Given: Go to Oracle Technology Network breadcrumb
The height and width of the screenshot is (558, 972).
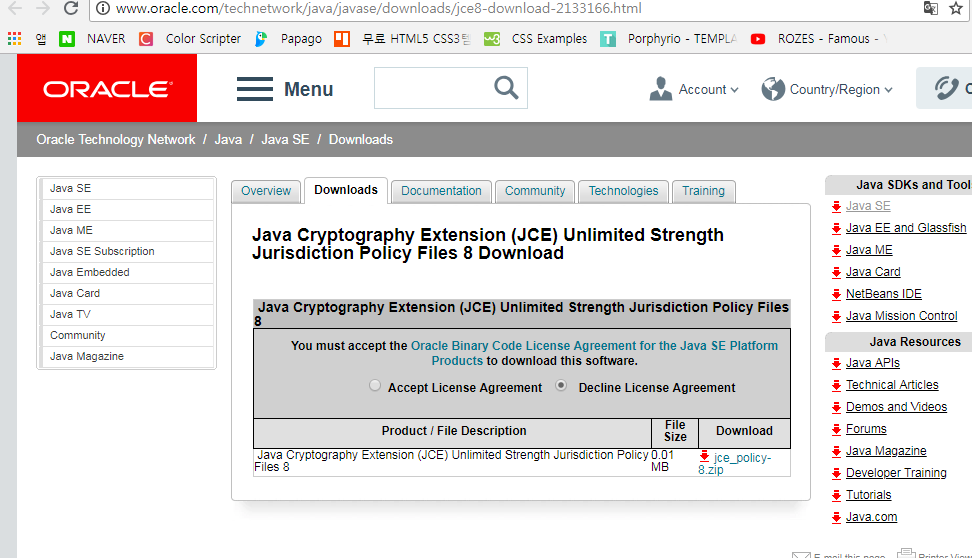Looking at the screenshot, I should (115, 140).
